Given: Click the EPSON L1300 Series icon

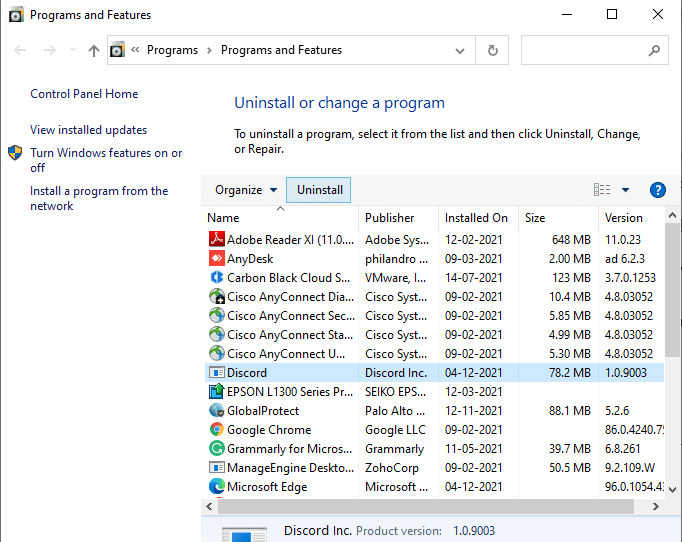Looking at the screenshot, I should [x=217, y=391].
